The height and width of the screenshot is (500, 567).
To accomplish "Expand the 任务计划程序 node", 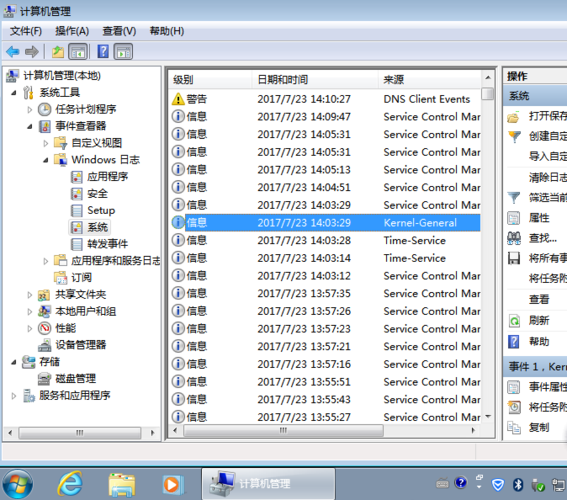I will [x=30, y=109].
